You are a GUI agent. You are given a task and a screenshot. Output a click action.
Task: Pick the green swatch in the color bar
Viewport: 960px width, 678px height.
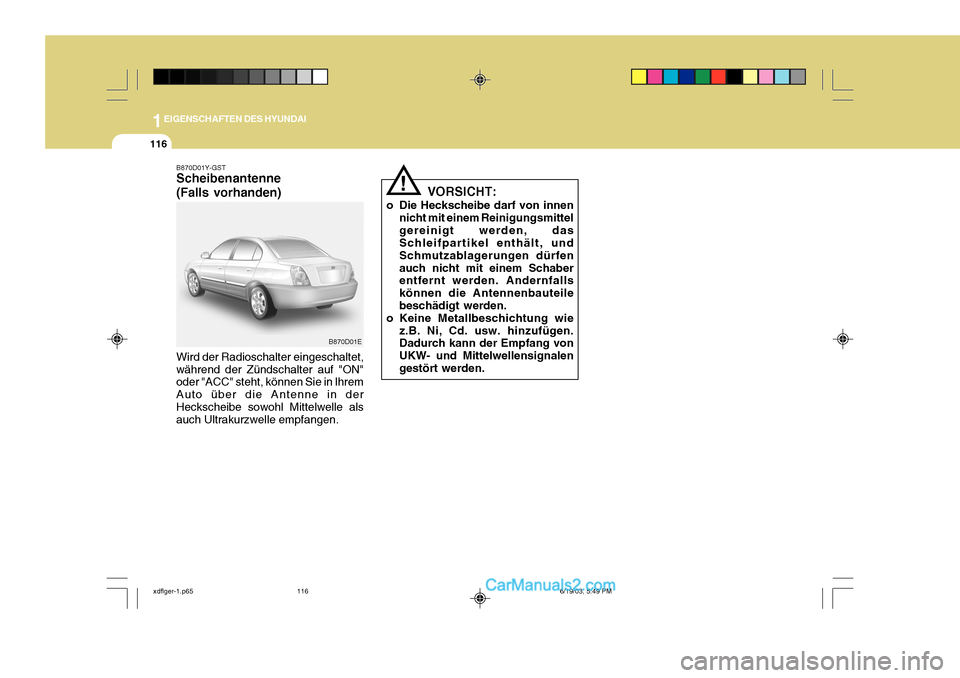[x=703, y=77]
